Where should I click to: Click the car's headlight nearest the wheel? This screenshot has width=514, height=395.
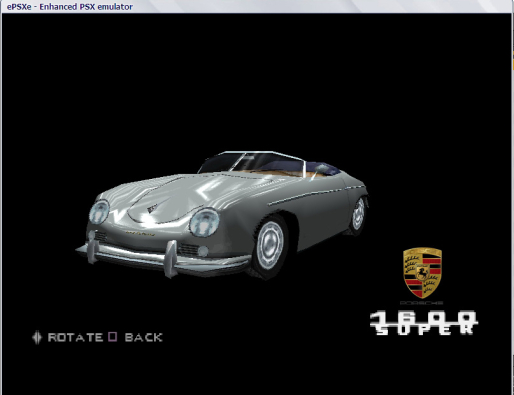(x=205, y=222)
